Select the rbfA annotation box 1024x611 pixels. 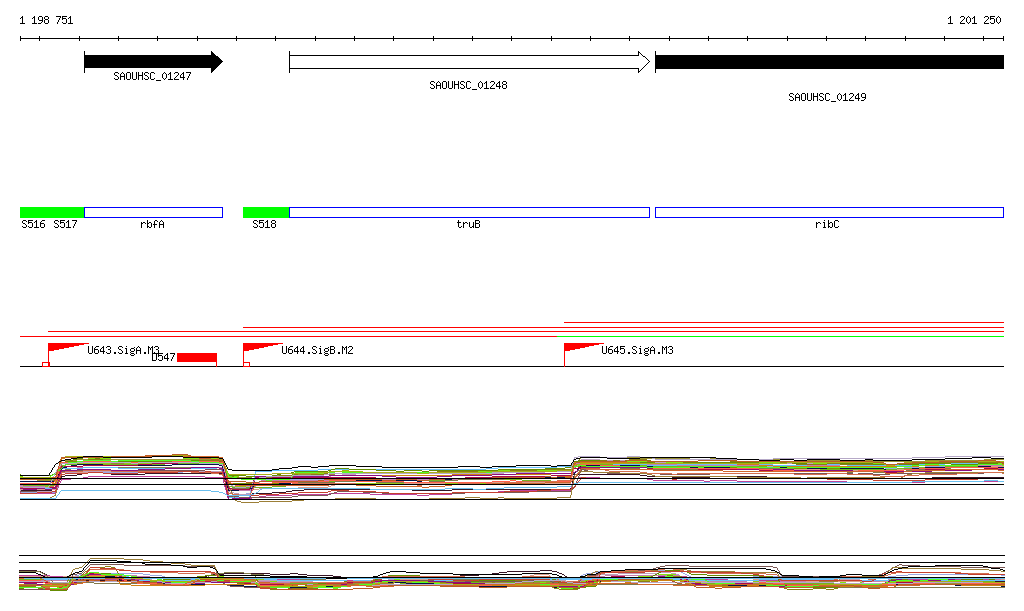pos(153,212)
